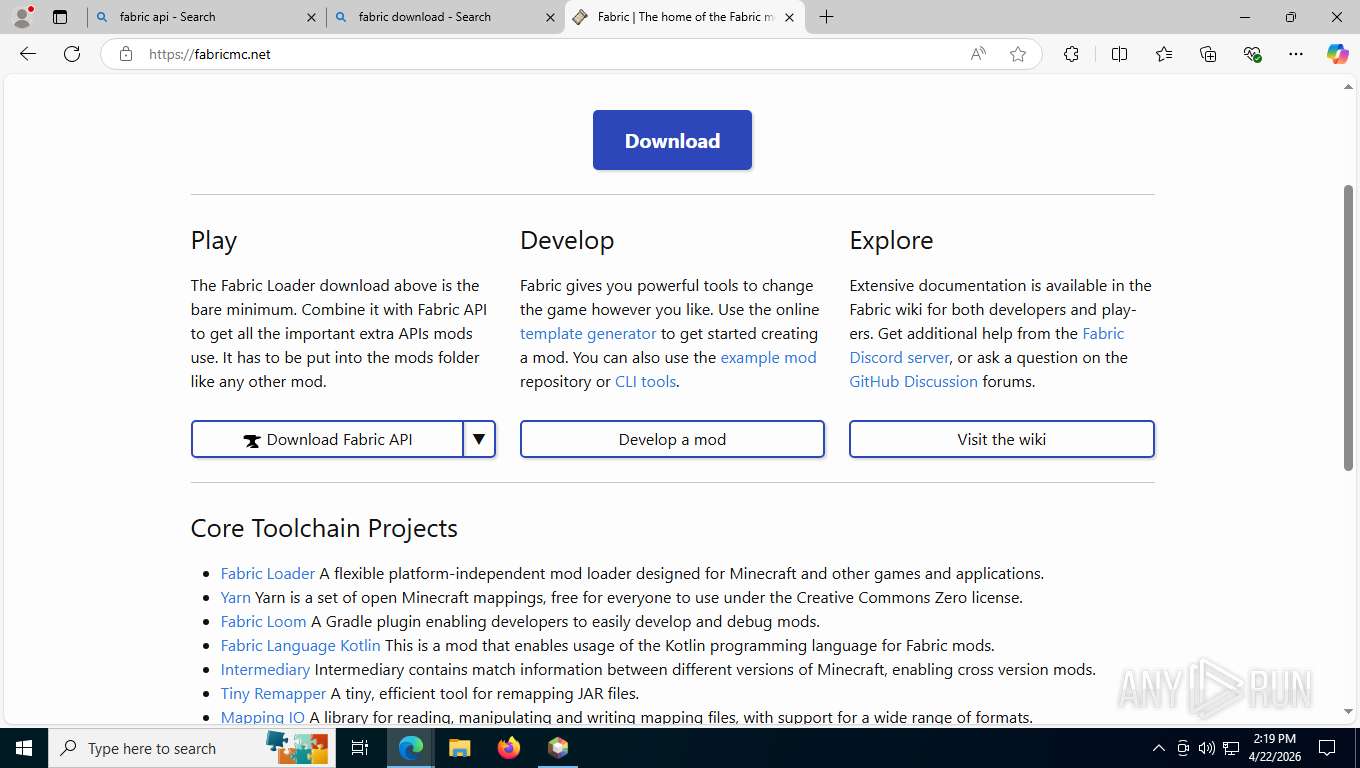
Task: Click the 'Type here to search' taskbar box
Action: pos(190,748)
